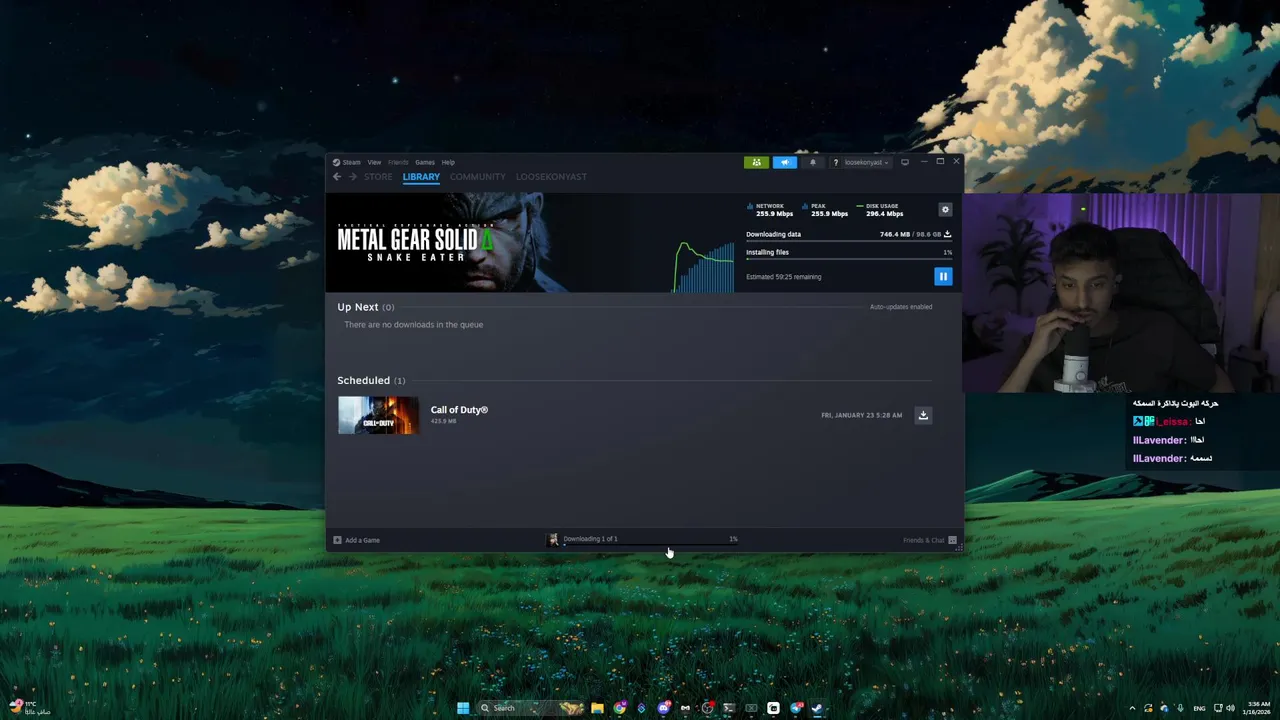Open Chrome from the taskbar
Viewport: 1280px width, 720px height.
point(619,708)
